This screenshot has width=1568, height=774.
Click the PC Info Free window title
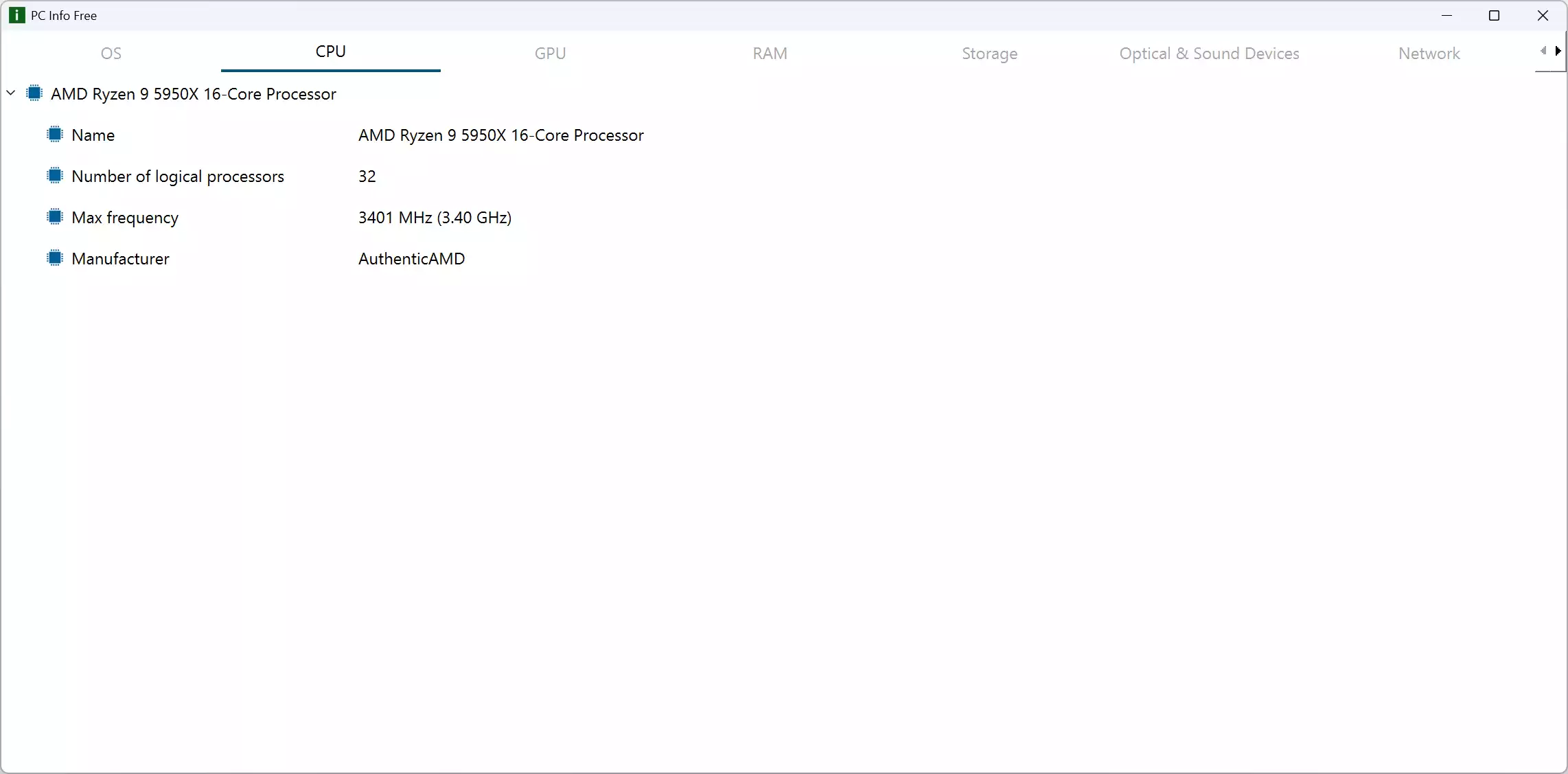tap(64, 15)
